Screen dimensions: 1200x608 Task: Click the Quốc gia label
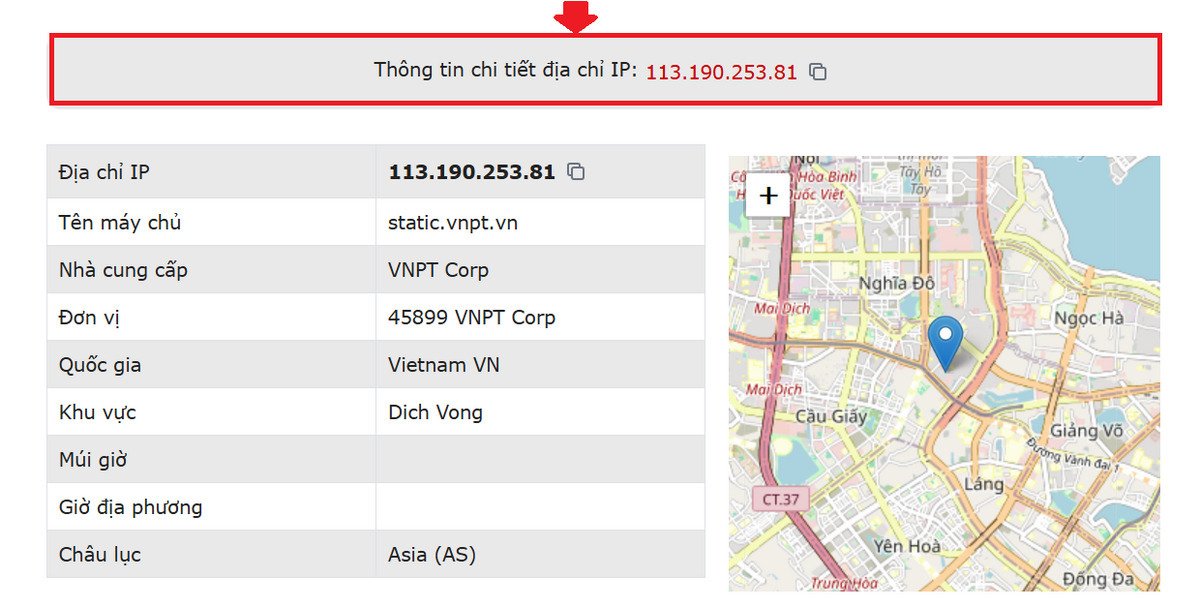click(x=100, y=365)
